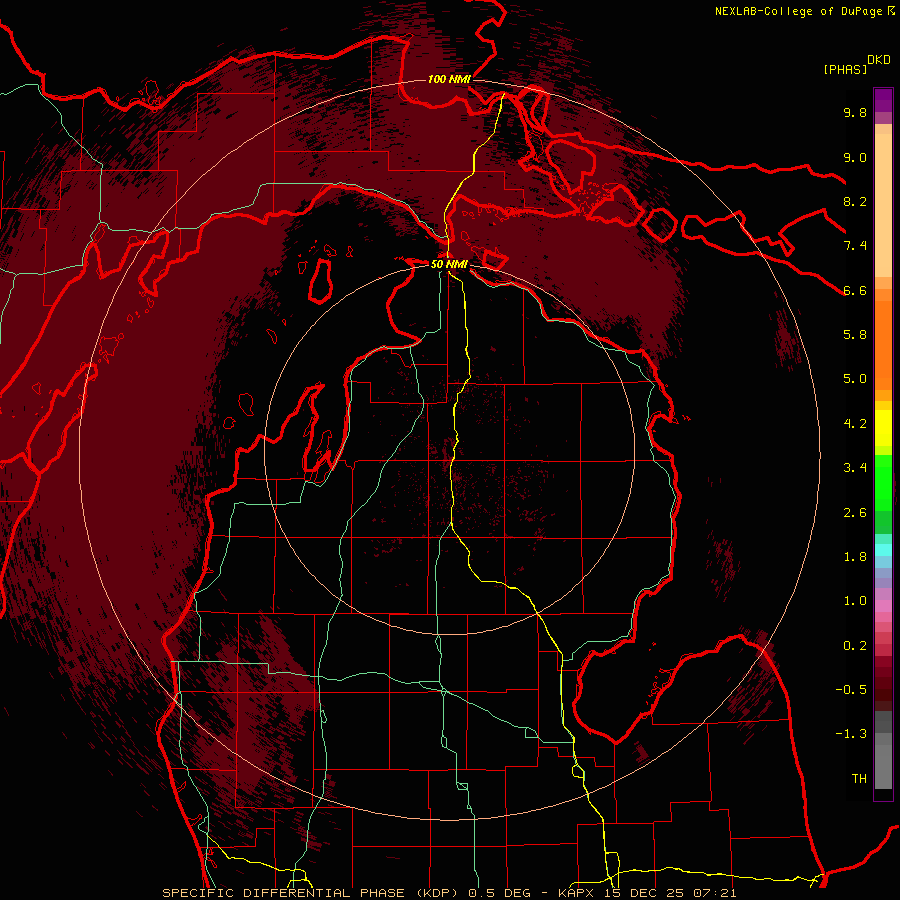Screen dimensions: 900x900
Task: Click the 50 NMI range ring label
Action: tap(449, 264)
